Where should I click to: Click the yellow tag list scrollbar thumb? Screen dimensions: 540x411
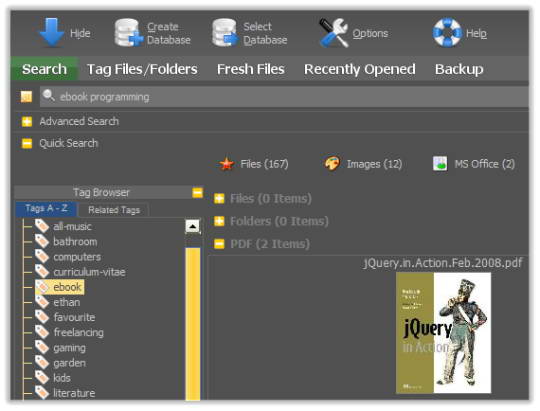(x=193, y=324)
